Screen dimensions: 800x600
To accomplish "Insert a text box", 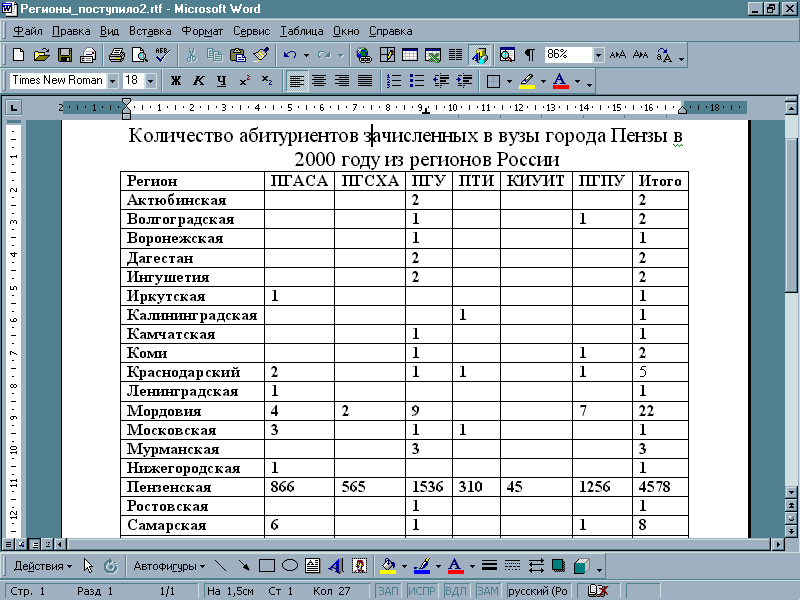I will (x=312, y=565).
